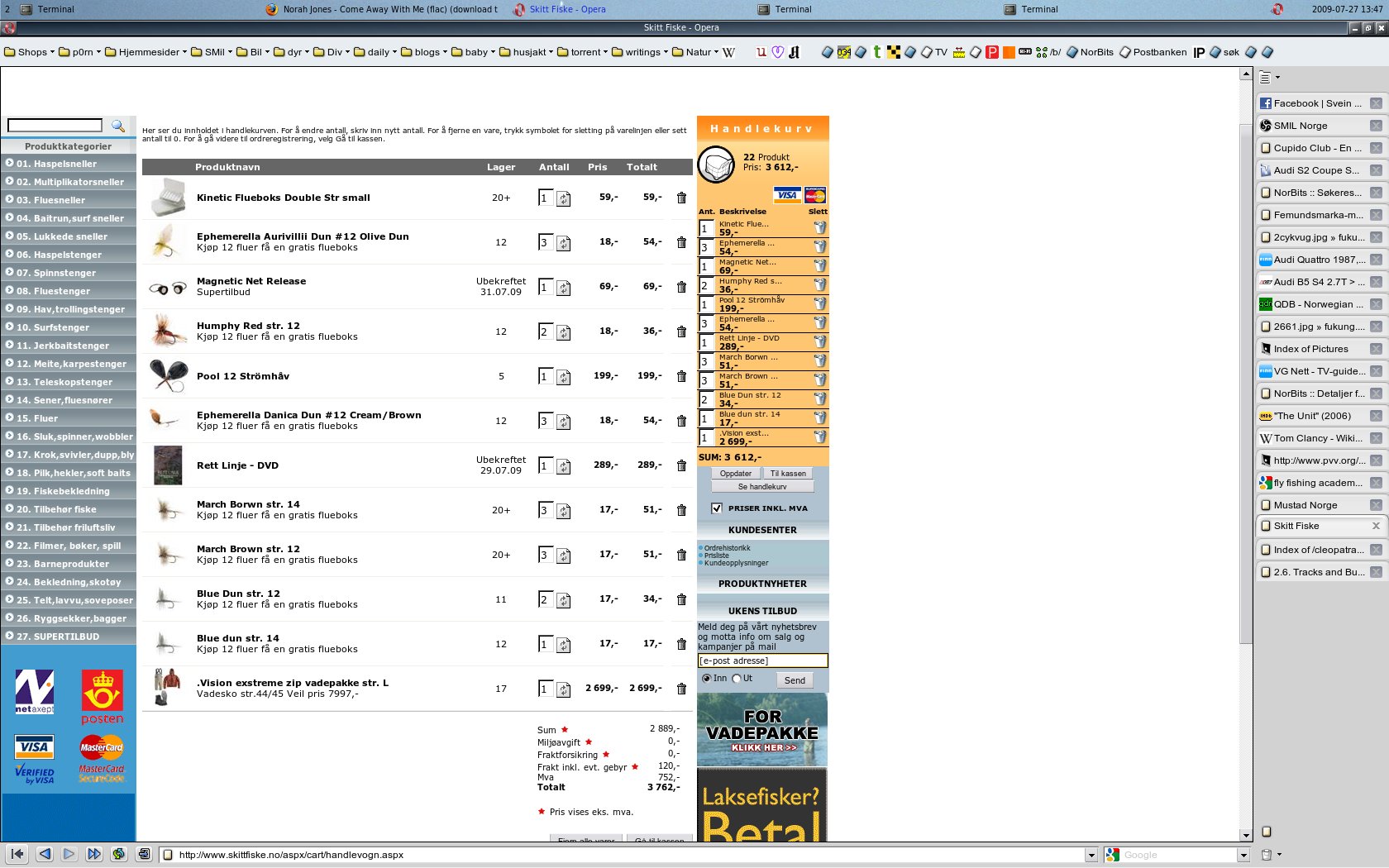
Task: Click the Send newsletter button
Action: click(795, 680)
